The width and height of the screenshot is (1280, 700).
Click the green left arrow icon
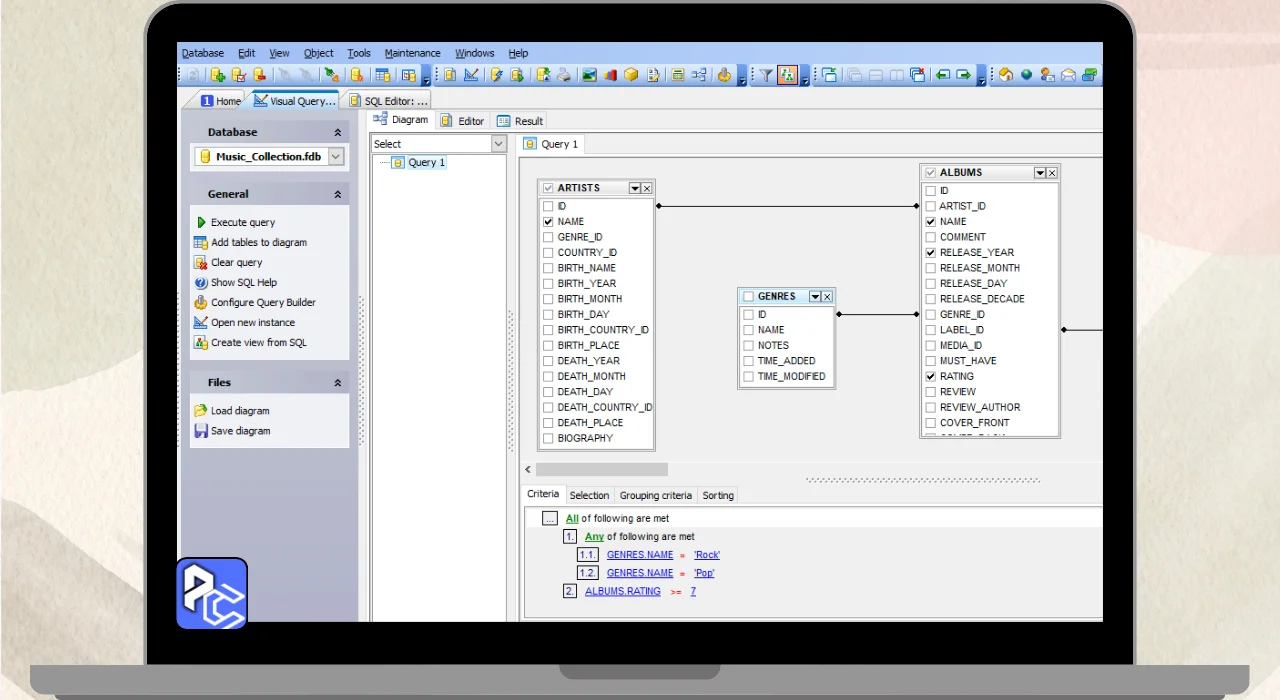[942, 75]
